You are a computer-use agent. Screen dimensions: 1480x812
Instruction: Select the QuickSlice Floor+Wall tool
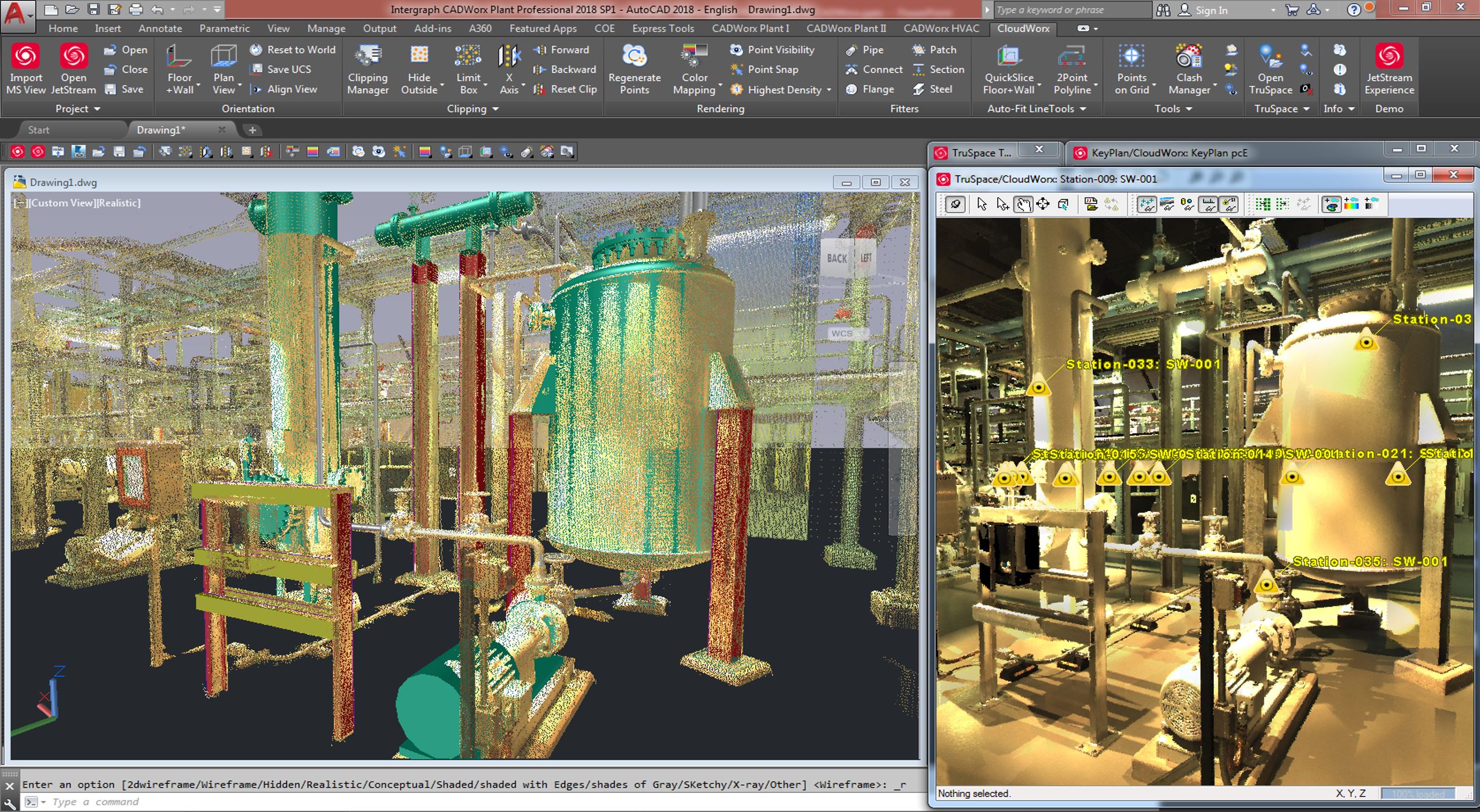point(1009,57)
